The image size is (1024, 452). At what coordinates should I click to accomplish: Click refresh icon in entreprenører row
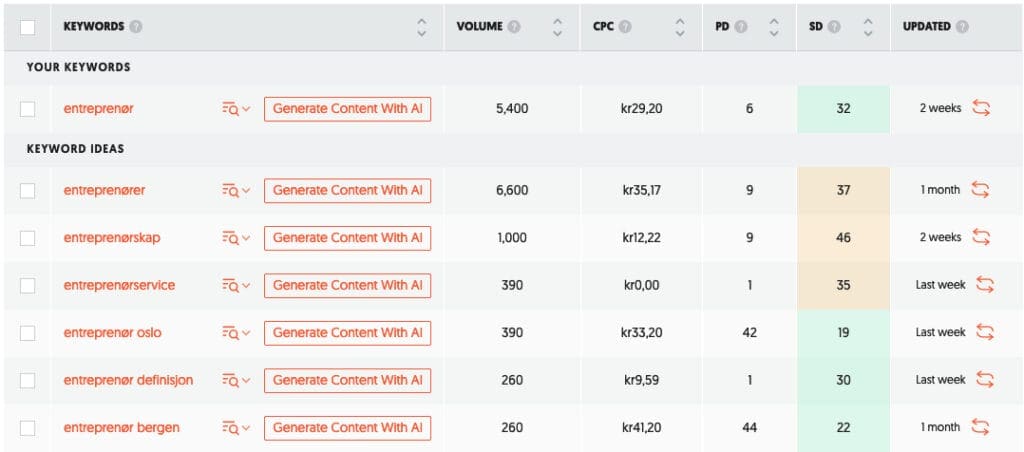click(x=980, y=190)
